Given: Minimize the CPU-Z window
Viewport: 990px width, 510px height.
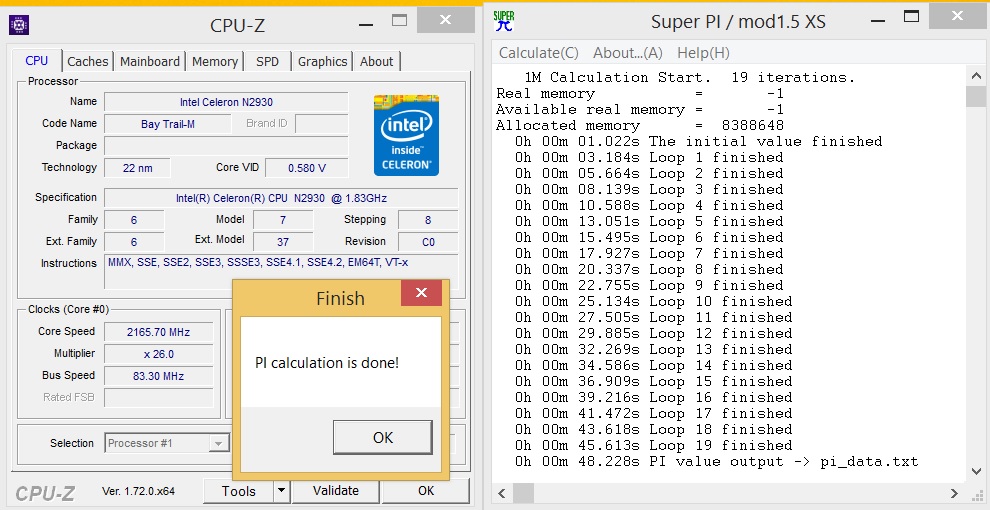Looking at the screenshot, I should pos(366,24).
